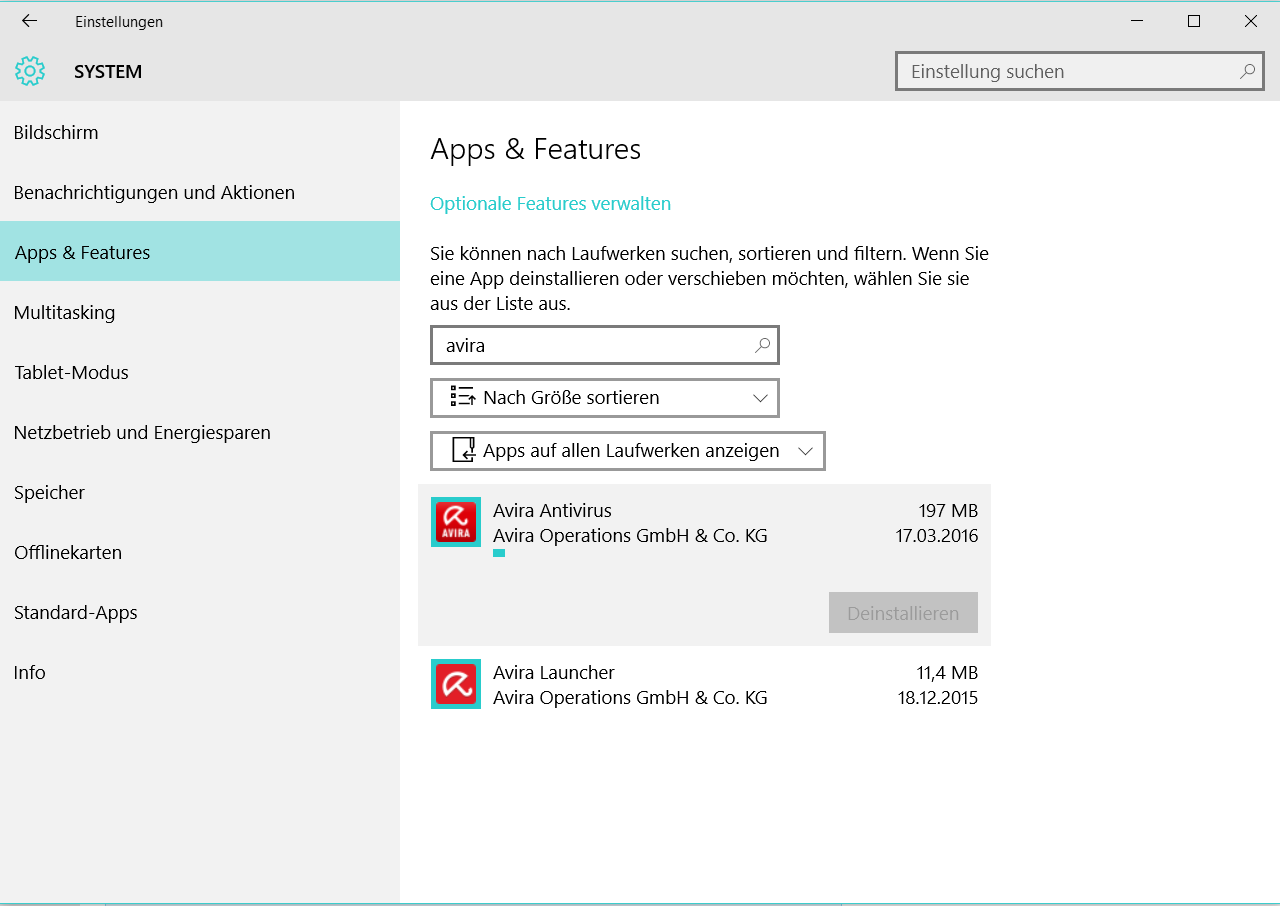Switch to the Standard-Apps section
The height and width of the screenshot is (906, 1280).
coord(76,613)
